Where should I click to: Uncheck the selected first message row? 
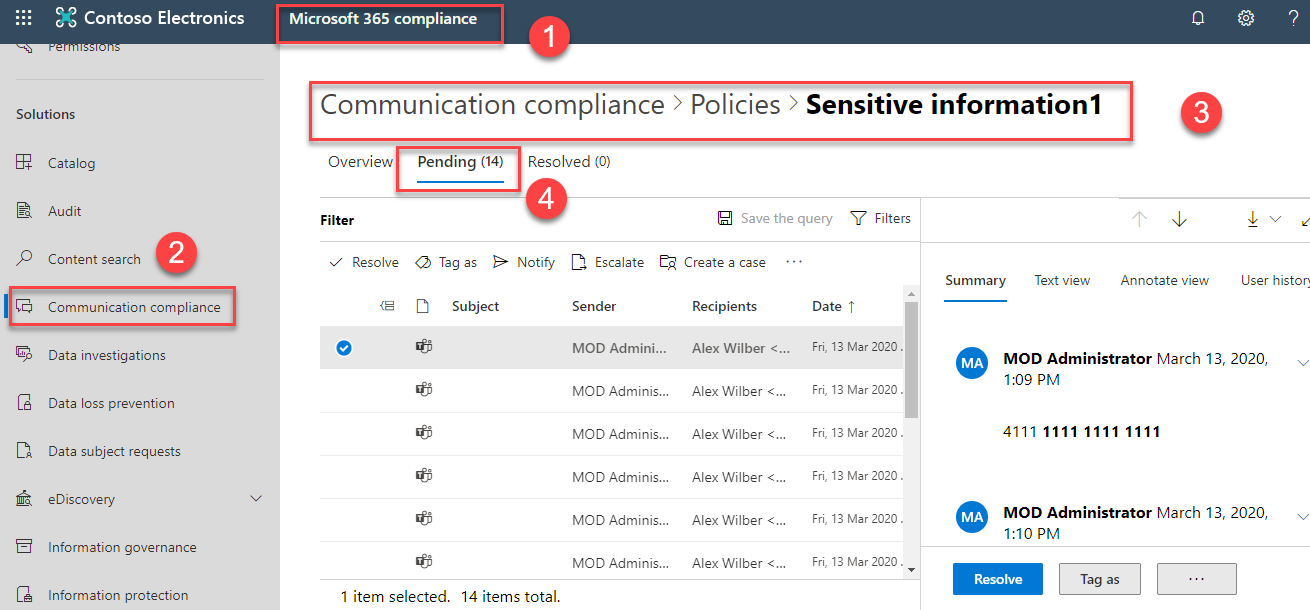[344, 348]
